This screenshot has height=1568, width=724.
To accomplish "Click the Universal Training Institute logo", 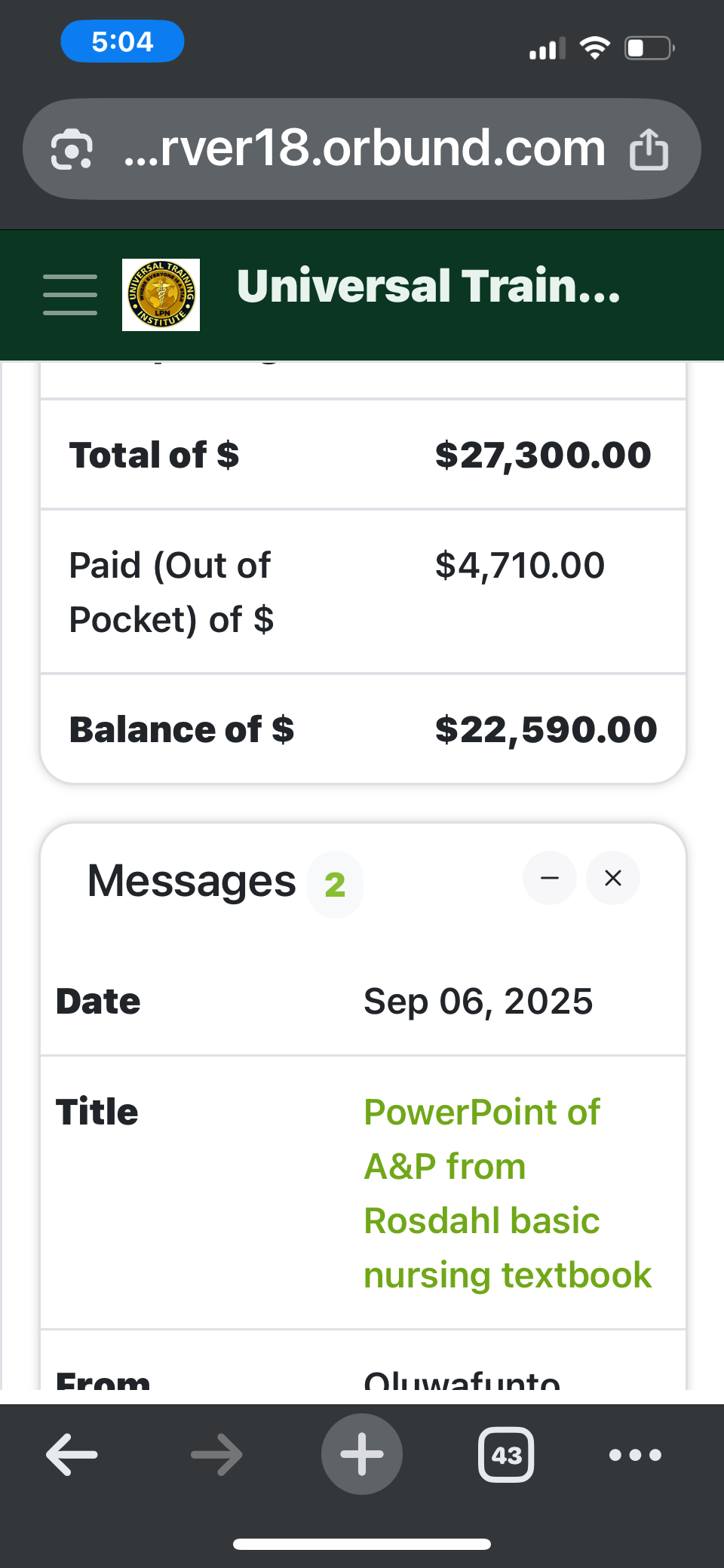I will coord(161,295).
